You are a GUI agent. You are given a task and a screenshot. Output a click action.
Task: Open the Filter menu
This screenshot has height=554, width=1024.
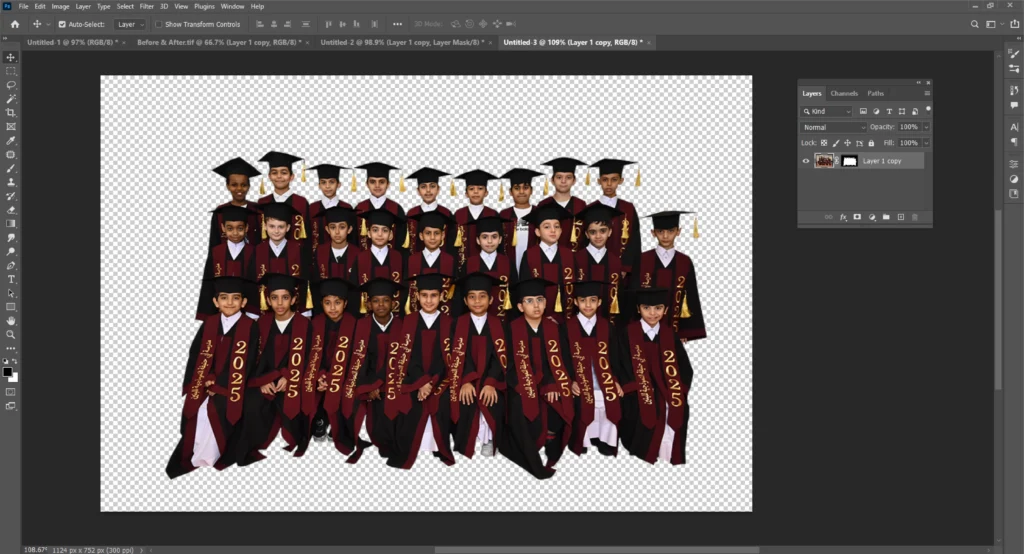click(x=147, y=6)
